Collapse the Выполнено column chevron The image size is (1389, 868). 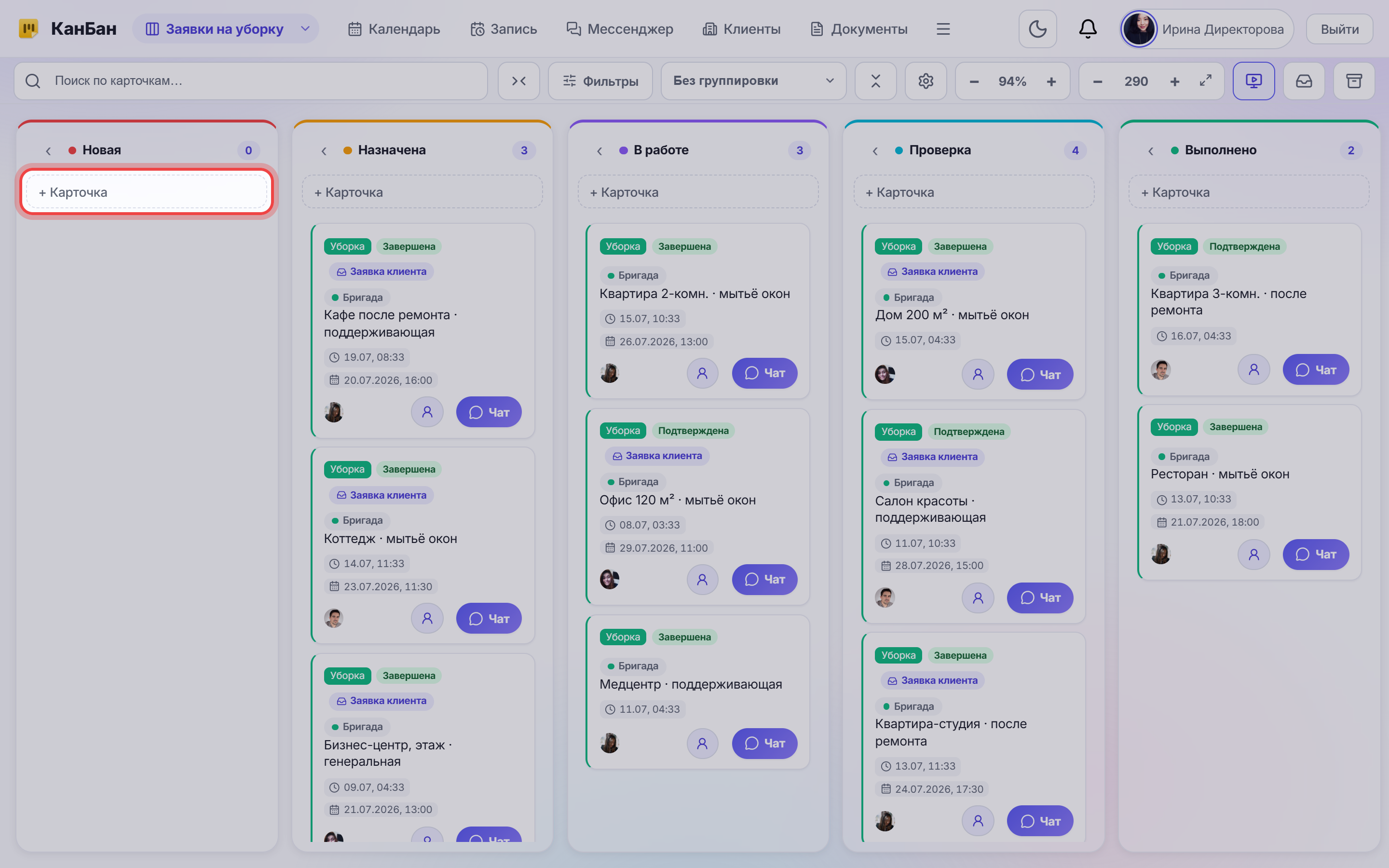(x=1150, y=150)
